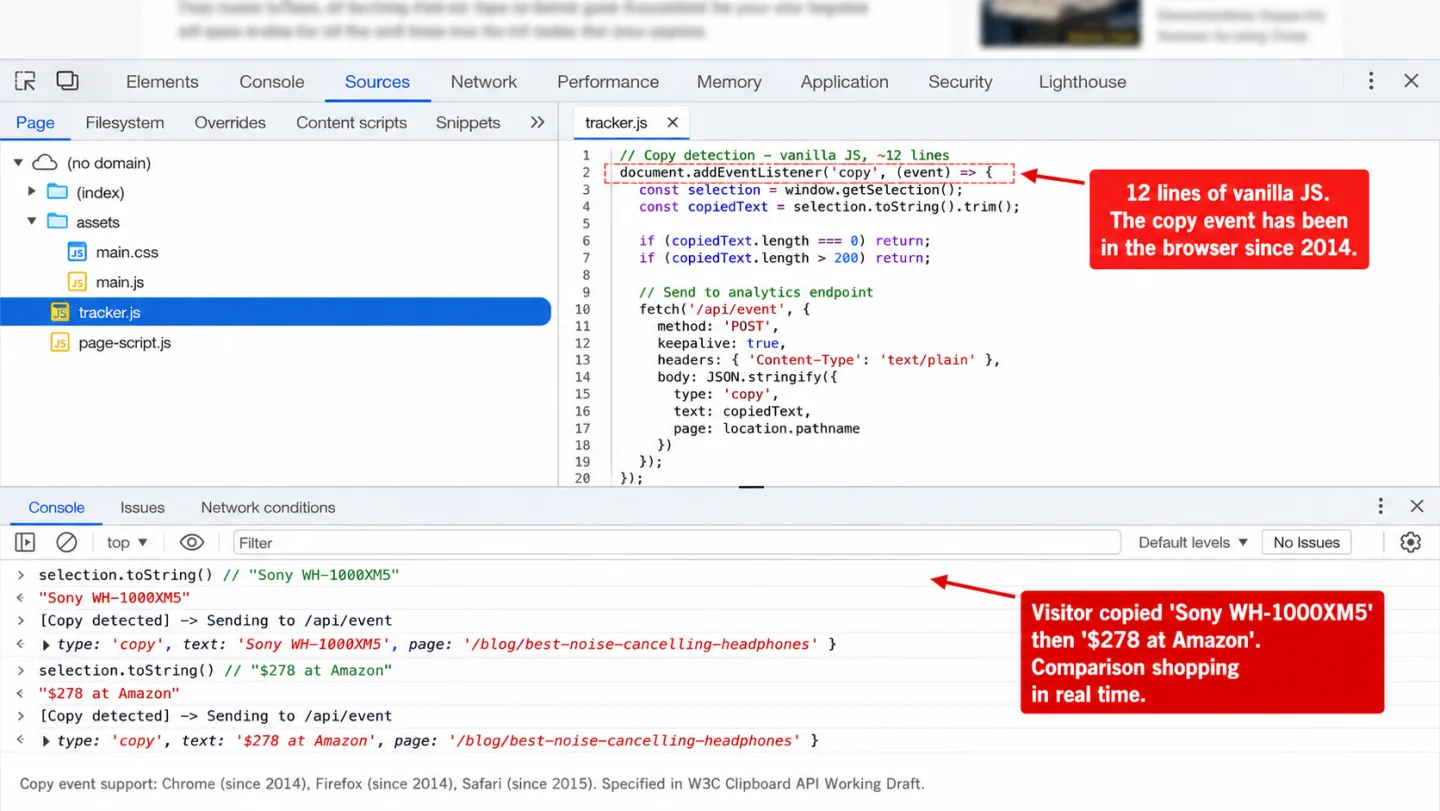This screenshot has height=811, width=1440.
Task: Open the Elements tab
Action: coord(162,82)
